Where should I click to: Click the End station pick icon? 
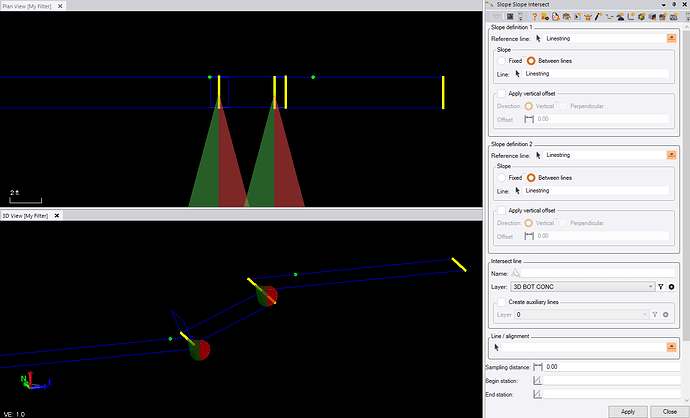tap(537, 394)
